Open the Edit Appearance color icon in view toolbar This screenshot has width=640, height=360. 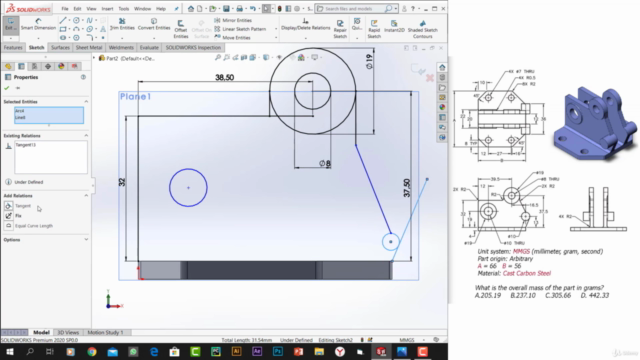coord(301,58)
